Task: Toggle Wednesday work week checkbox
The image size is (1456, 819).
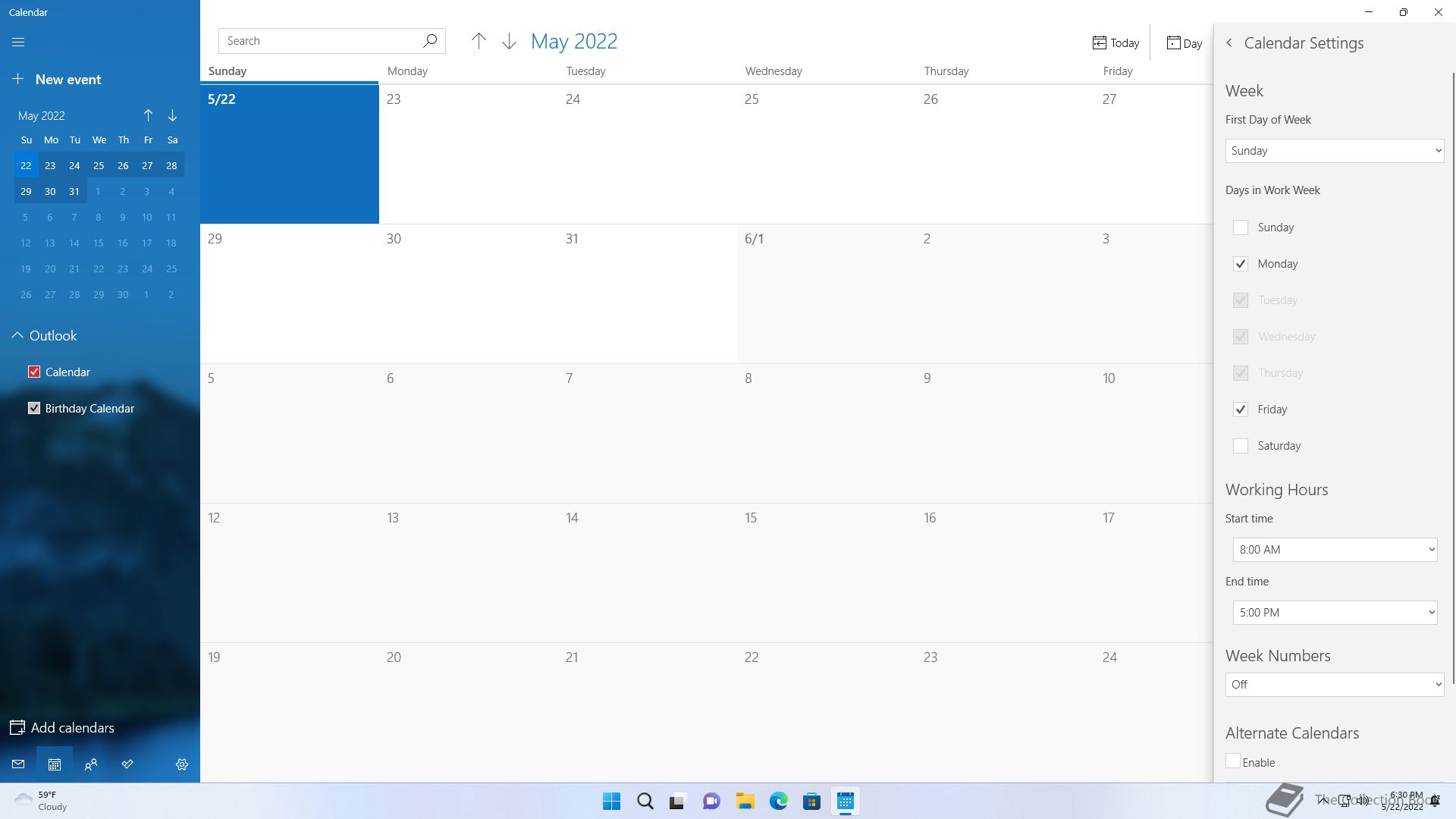Action: click(1241, 337)
